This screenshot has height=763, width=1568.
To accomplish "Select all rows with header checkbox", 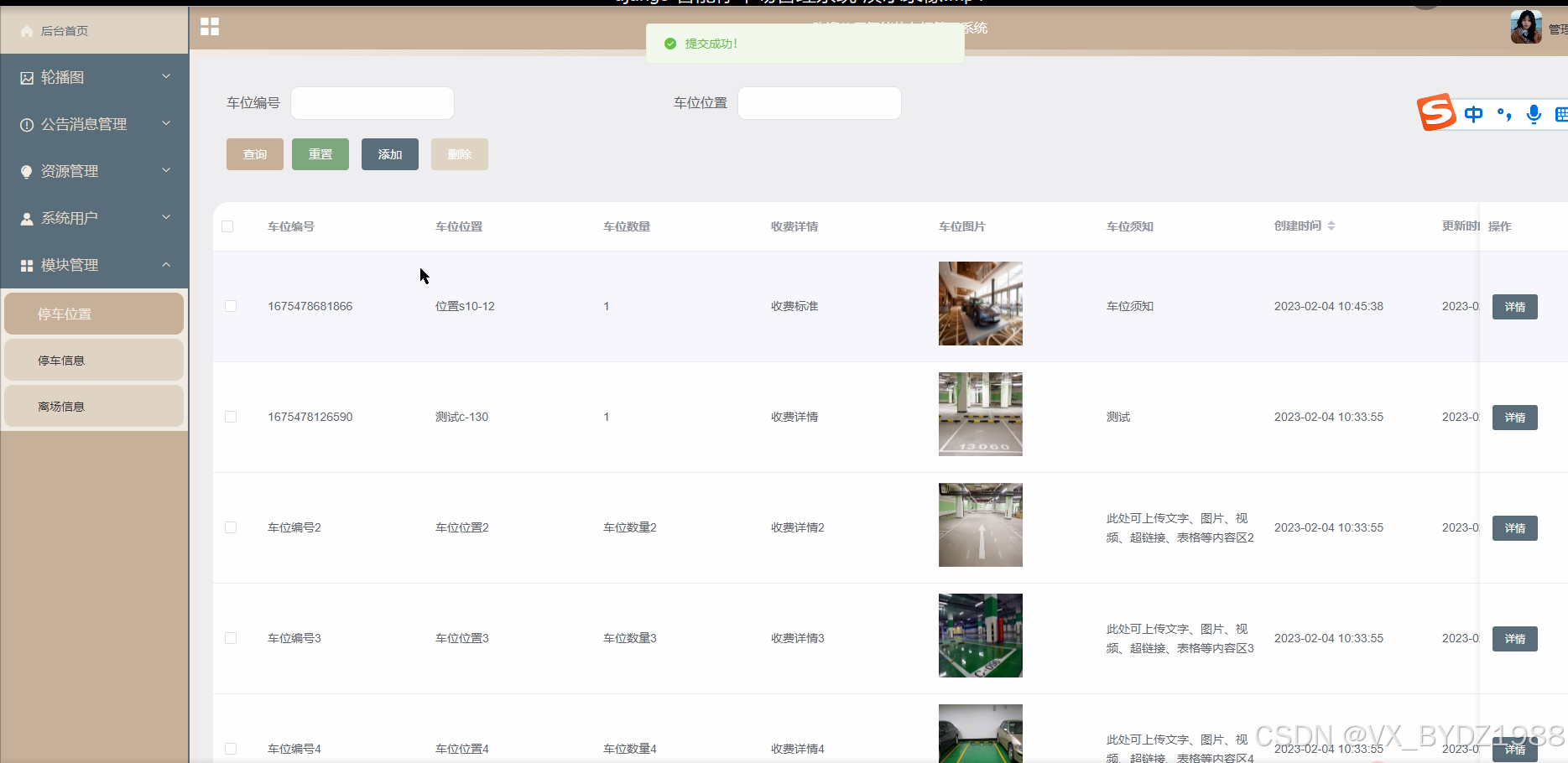I will coord(227,226).
